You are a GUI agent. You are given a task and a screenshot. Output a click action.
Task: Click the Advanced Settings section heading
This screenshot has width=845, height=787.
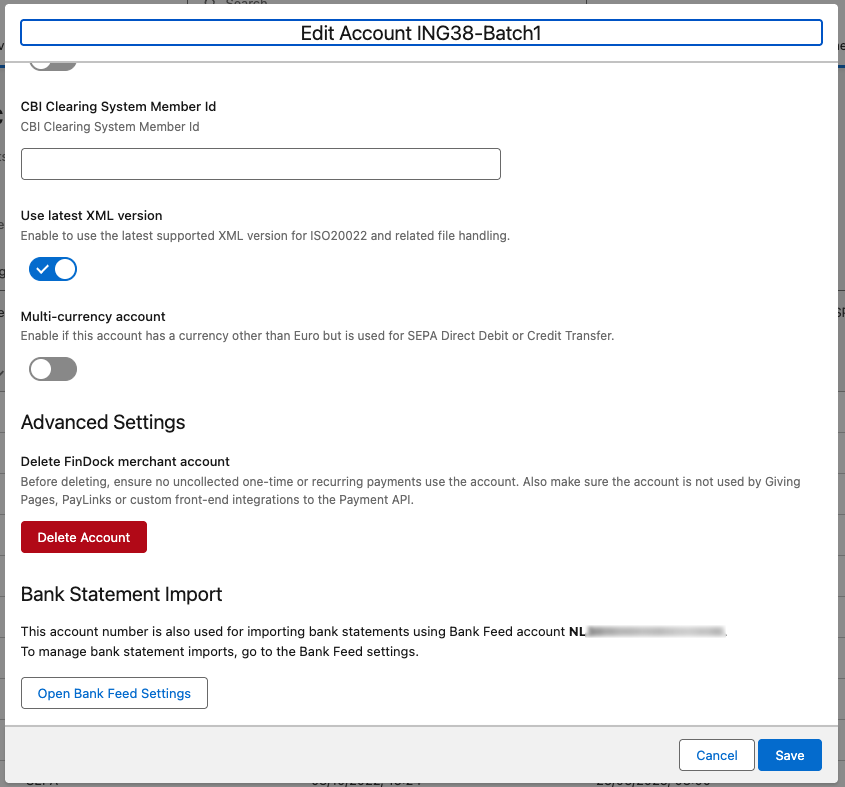(x=103, y=422)
